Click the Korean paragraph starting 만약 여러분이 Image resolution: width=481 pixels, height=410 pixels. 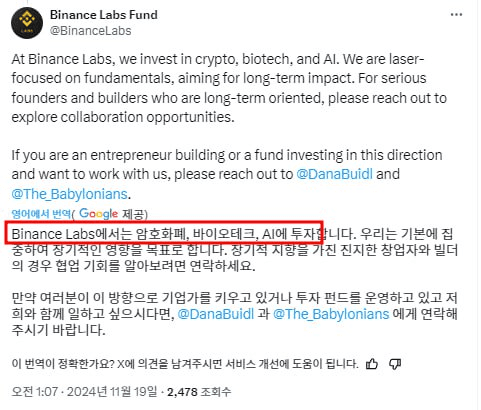pyautogui.click(x=234, y=314)
